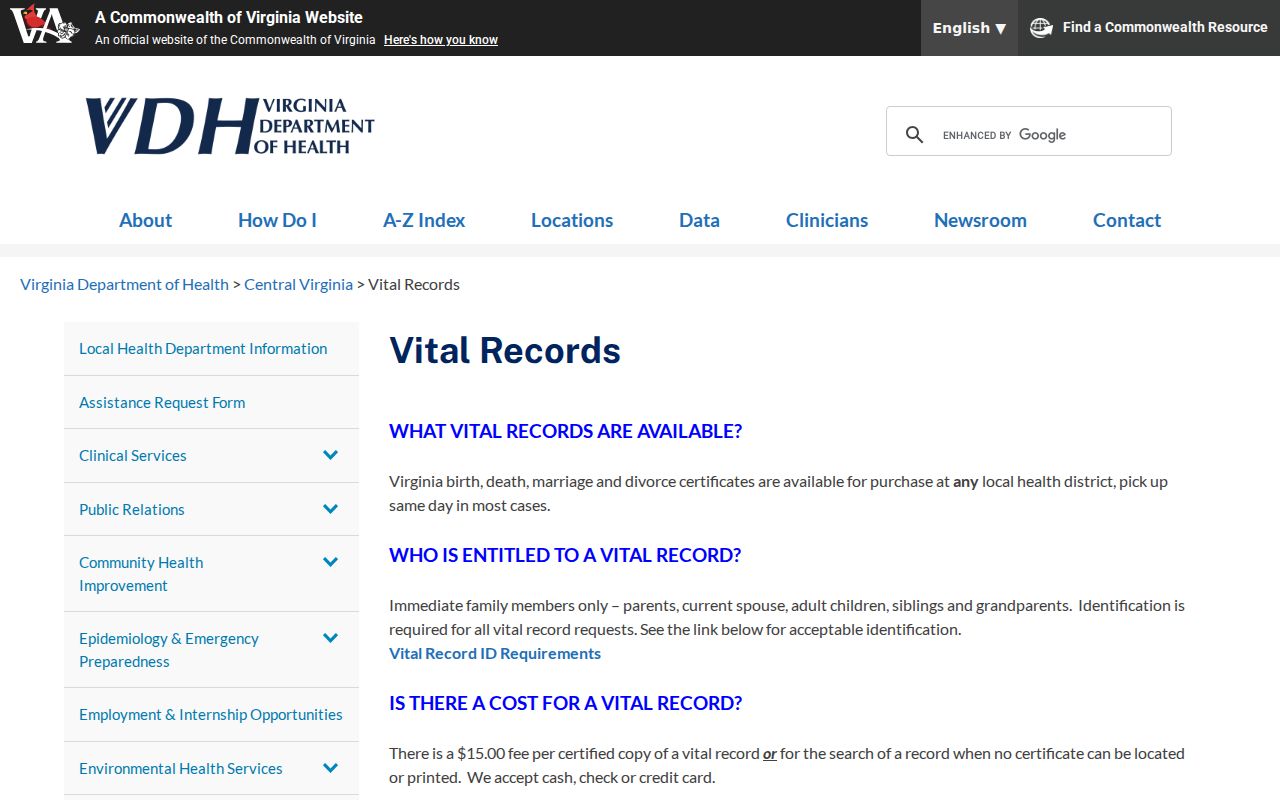Visit the Newsroom navigation item
Screen dimensions: 1280x800
(980, 220)
